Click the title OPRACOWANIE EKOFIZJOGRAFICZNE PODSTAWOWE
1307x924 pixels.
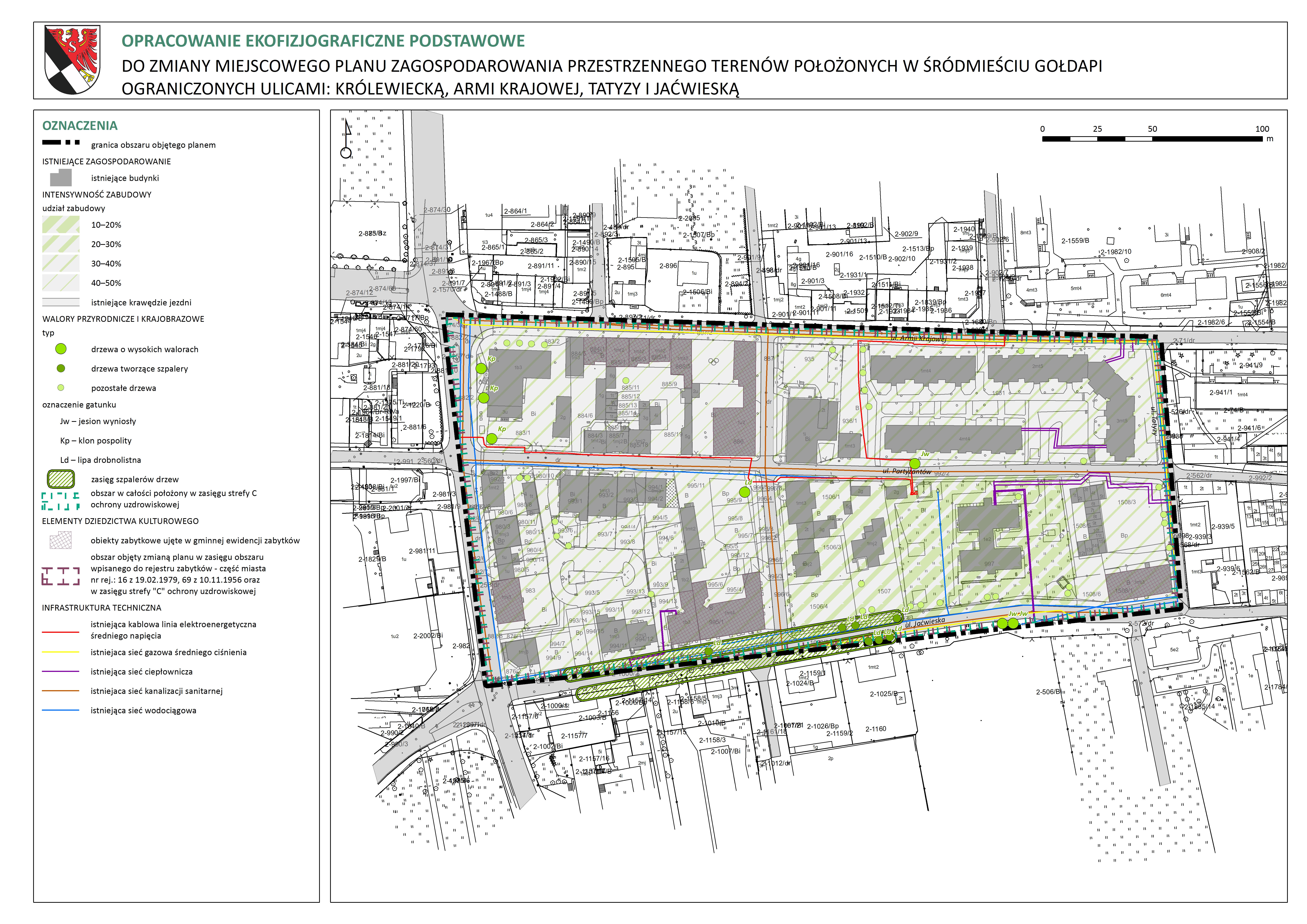coord(323,41)
